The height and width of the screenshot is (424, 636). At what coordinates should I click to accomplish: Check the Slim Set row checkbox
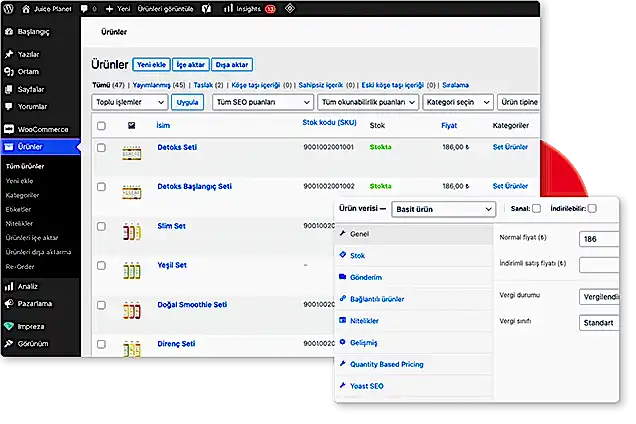(x=101, y=226)
